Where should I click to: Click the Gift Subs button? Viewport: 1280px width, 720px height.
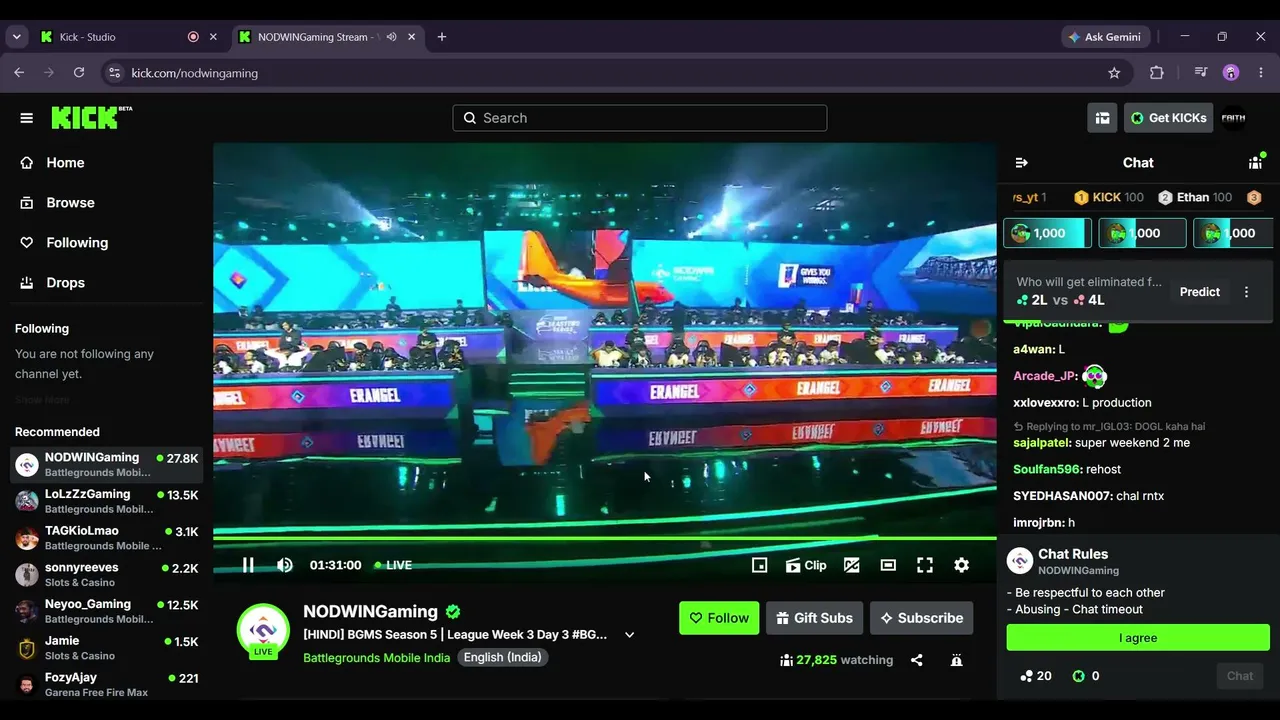coord(814,618)
